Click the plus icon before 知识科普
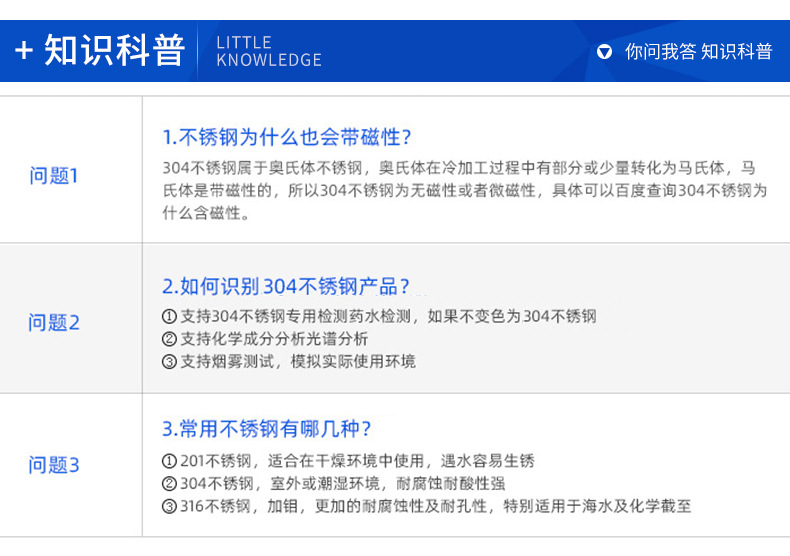 (24, 50)
